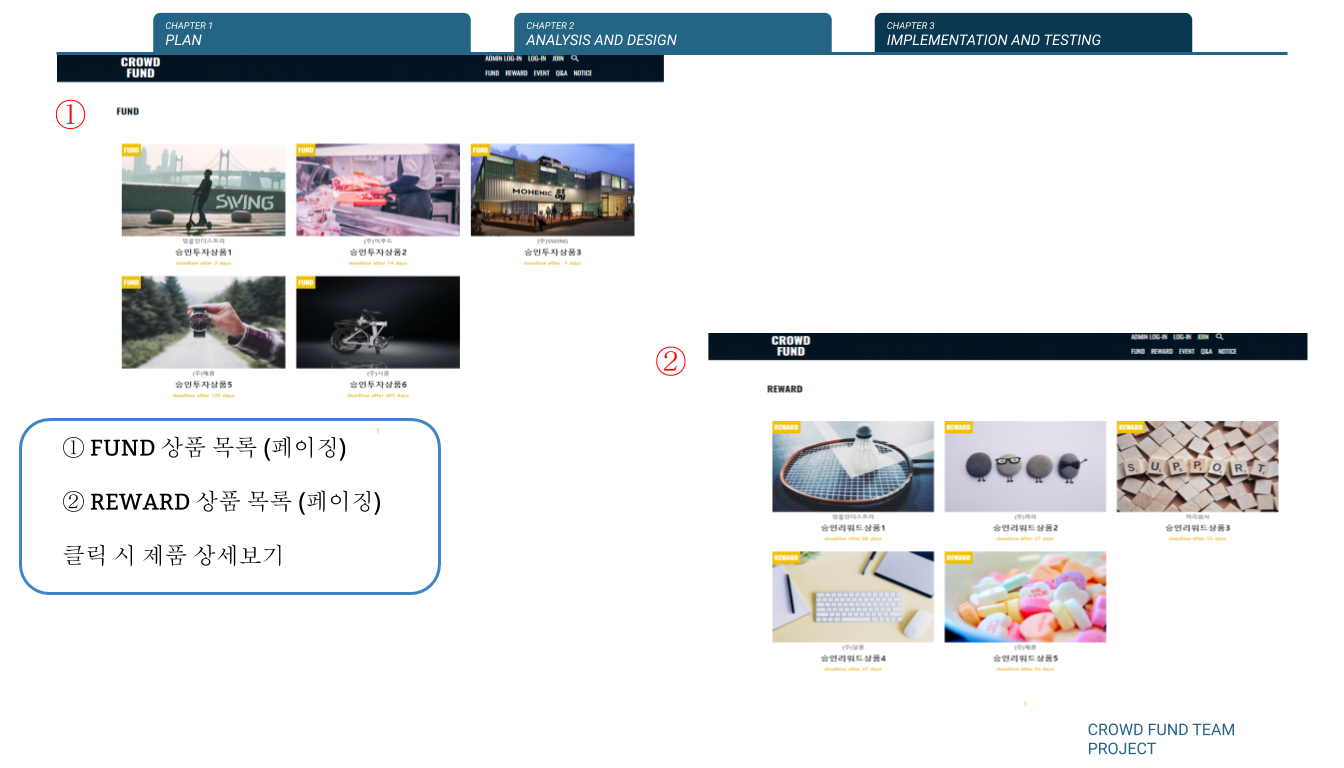1344x768 pixels.
Task: Select REWARD menu in FUND page navbar
Action: pyautogui.click(x=516, y=73)
